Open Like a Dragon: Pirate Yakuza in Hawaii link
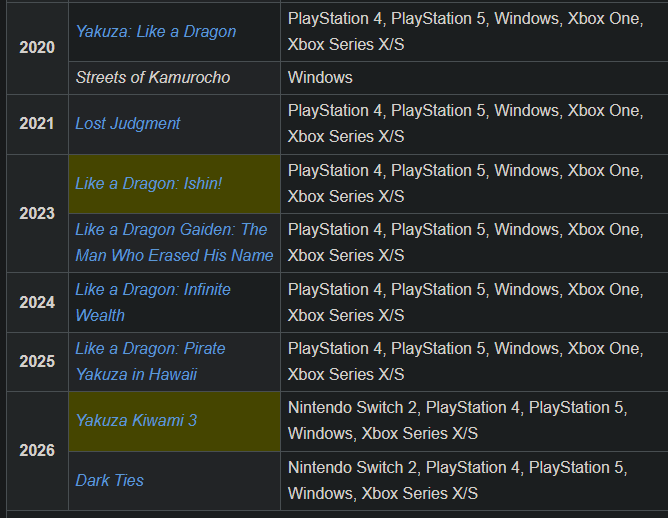The height and width of the screenshot is (518, 668). pos(150,362)
